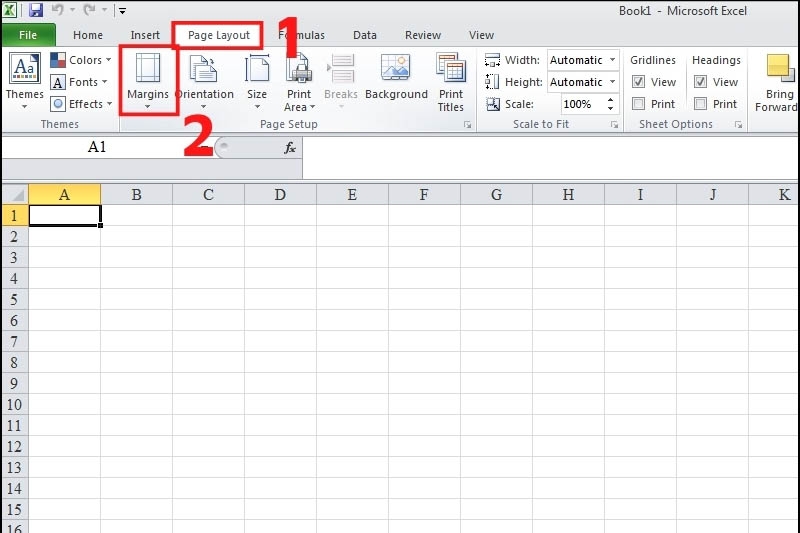The image size is (800, 533).
Task: Select row 1 header
Action: point(15,215)
